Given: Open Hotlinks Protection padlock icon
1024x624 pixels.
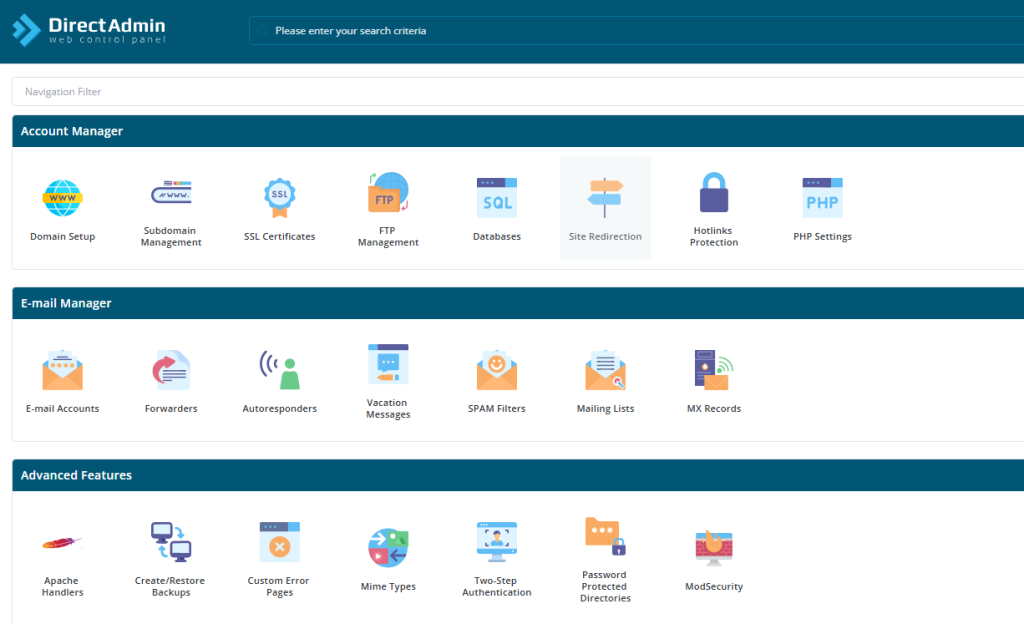Looking at the screenshot, I should [x=714, y=193].
